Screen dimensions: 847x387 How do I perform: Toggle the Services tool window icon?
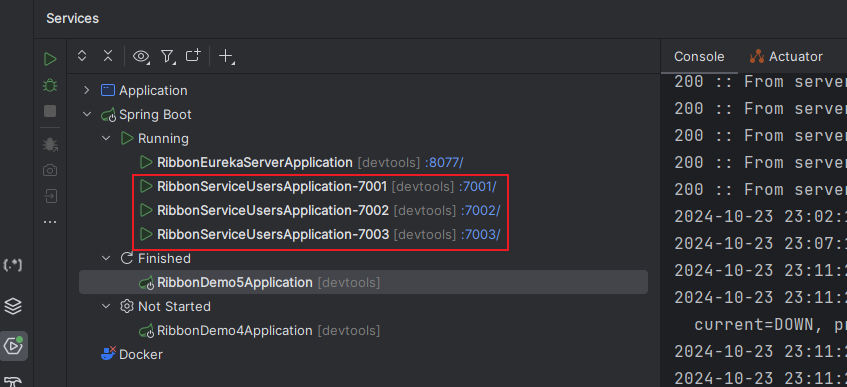click(14, 346)
